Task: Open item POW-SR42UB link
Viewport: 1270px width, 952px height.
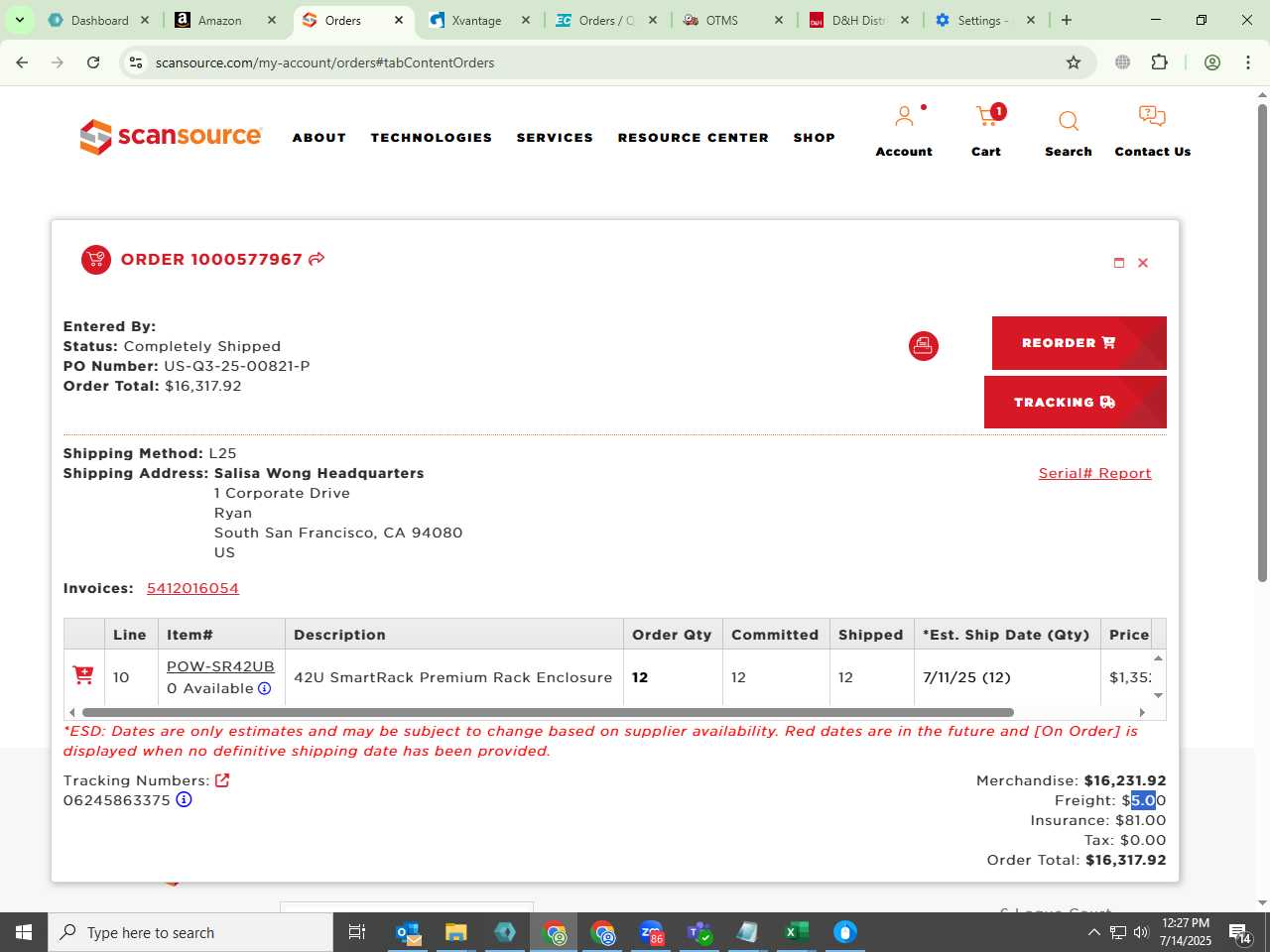Action: 220,666
